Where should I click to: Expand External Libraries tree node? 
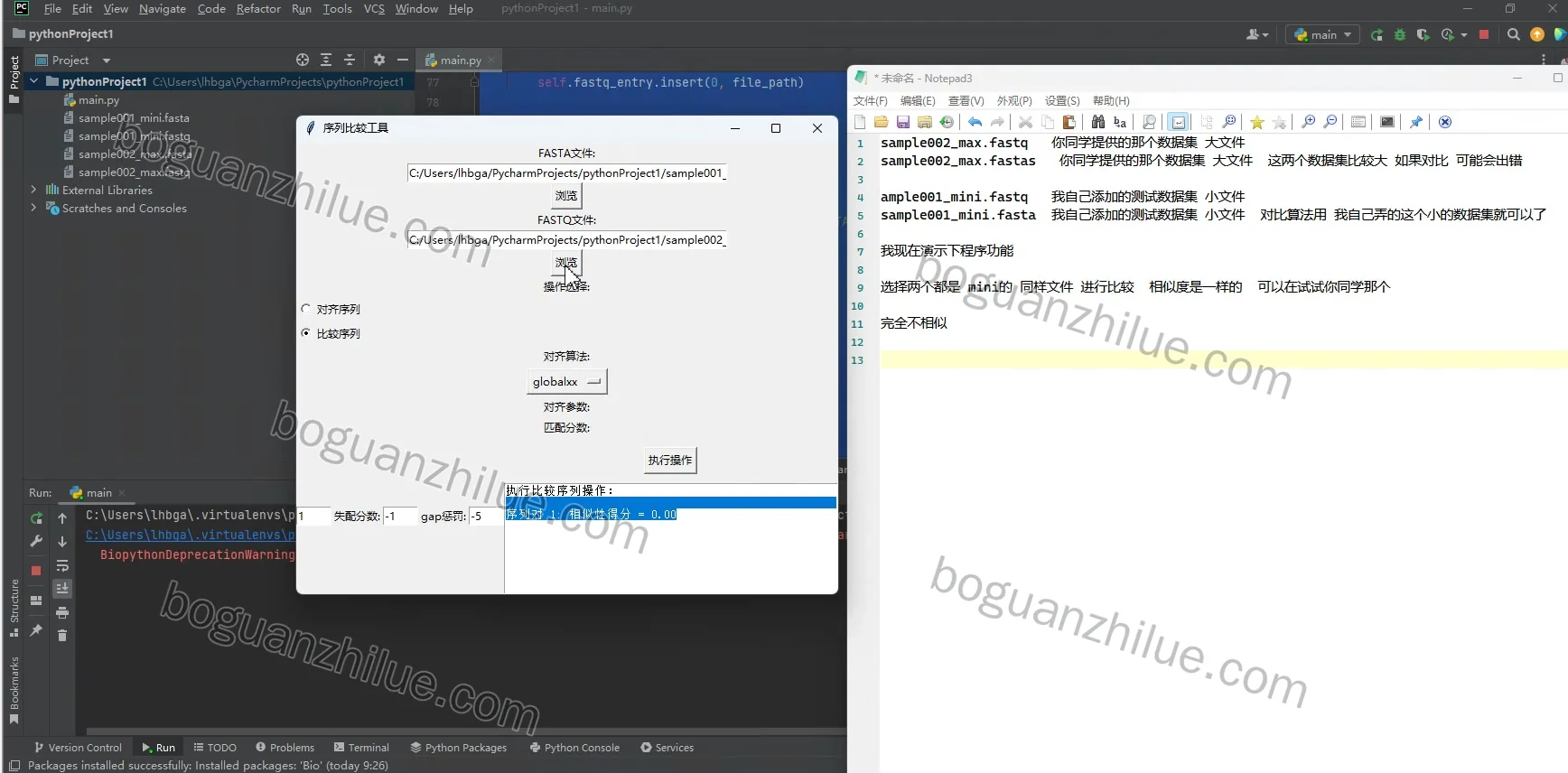click(x=34, y=190)
